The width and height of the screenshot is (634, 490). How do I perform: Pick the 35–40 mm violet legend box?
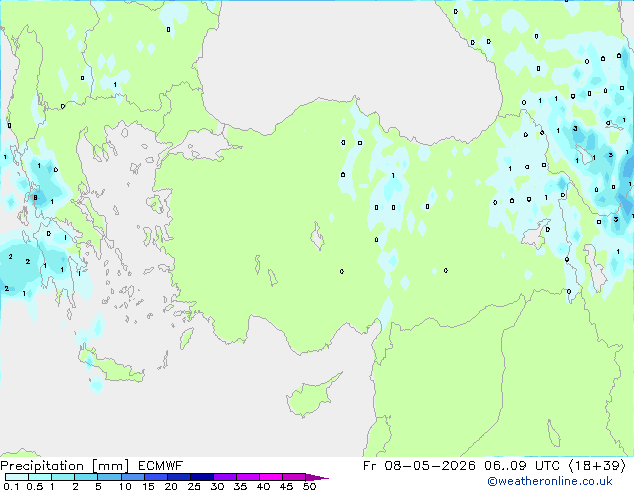(247, 477)
